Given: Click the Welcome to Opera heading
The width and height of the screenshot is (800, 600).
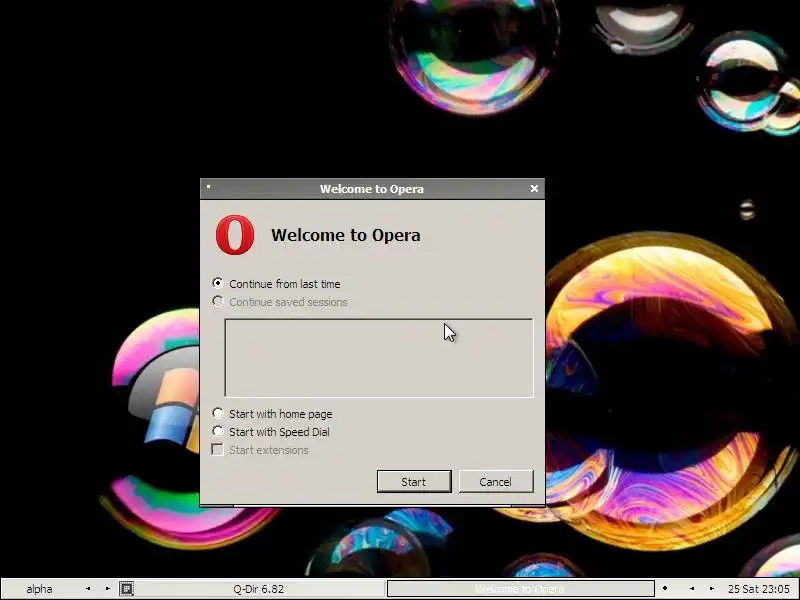Looking at the screenshot, I should pos(346,235).
